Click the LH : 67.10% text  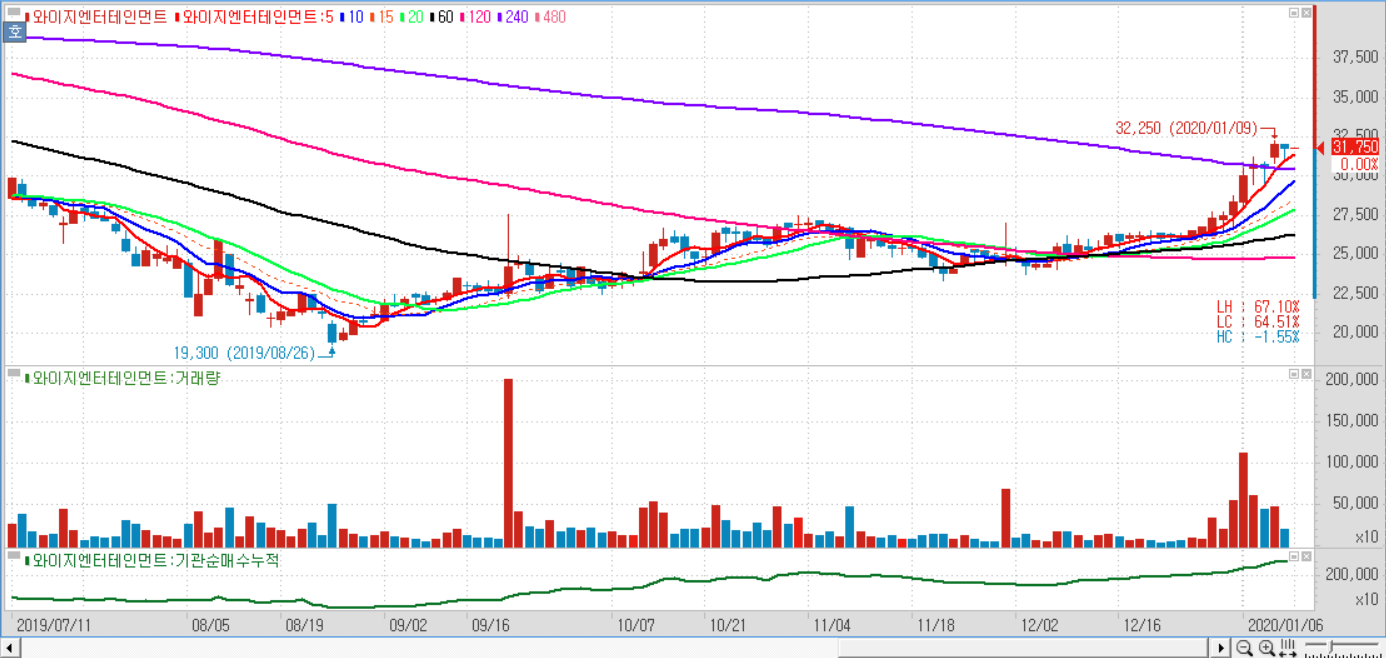[1258, 306]
